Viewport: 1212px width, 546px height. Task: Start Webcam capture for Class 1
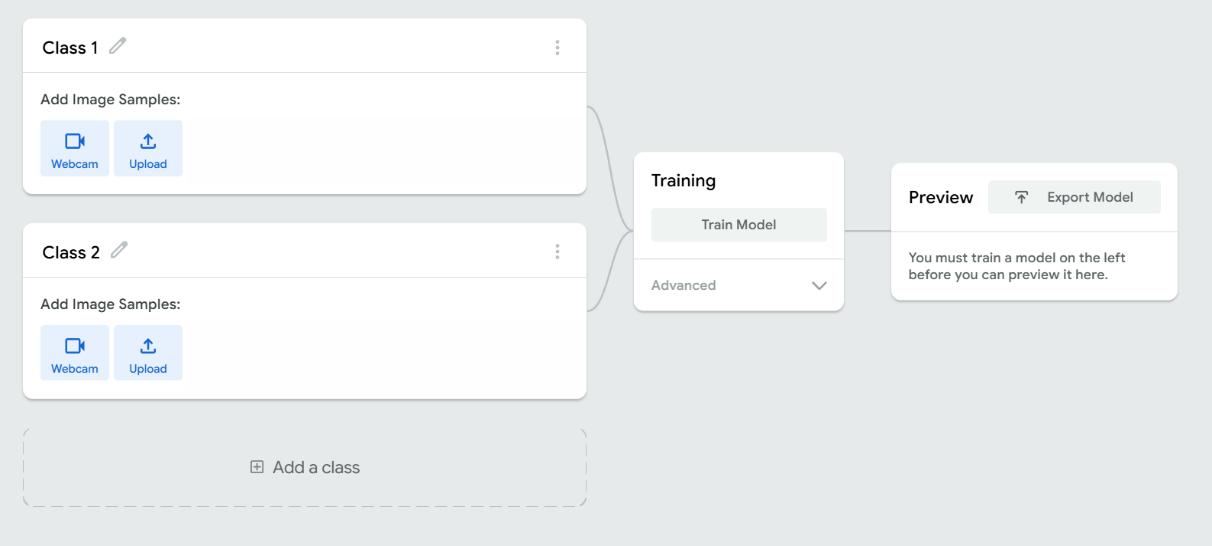tap(75, 148)
